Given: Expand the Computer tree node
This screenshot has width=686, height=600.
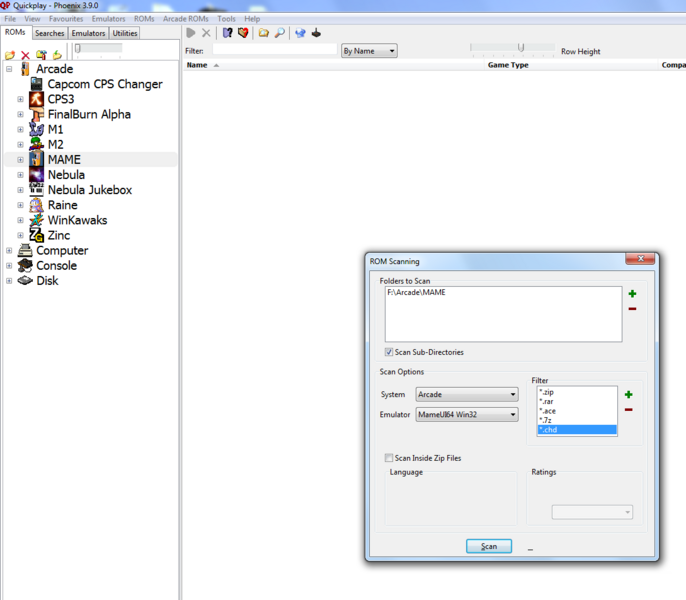Looking at the screenshot, I should [9, 251].
